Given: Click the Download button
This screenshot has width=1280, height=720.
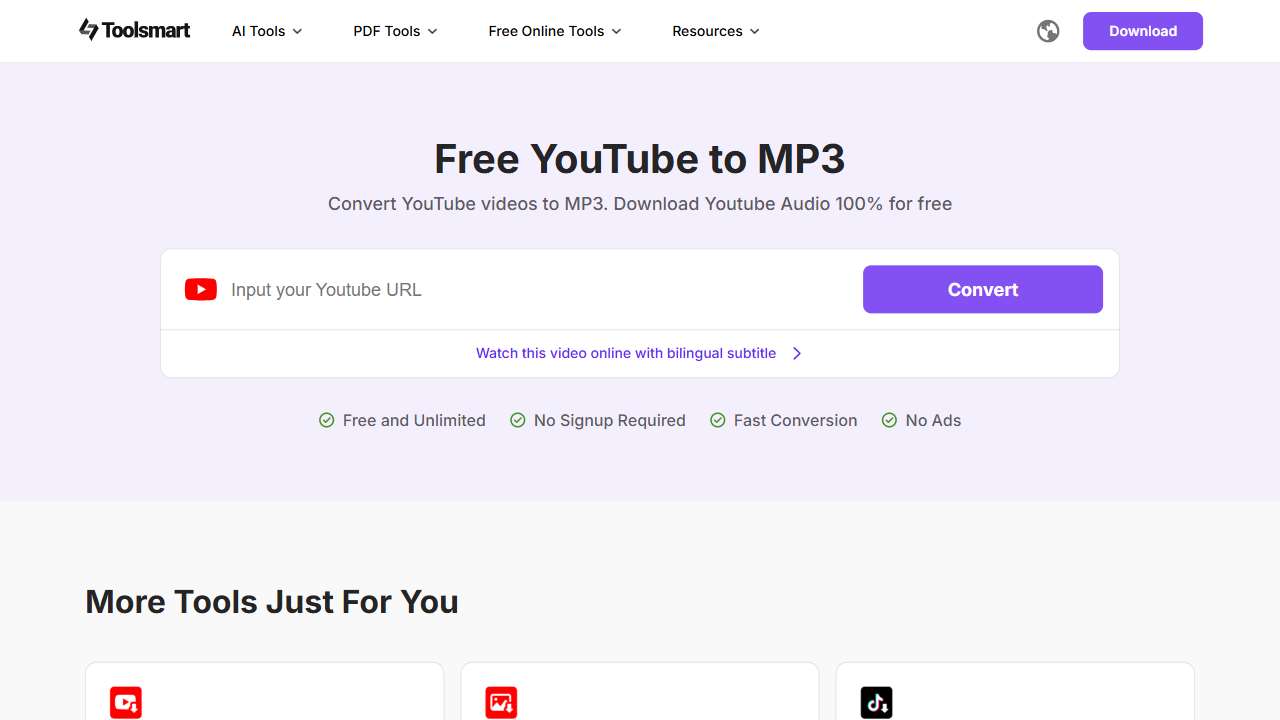Looking at the screenshot, I should pos(1142,31).
